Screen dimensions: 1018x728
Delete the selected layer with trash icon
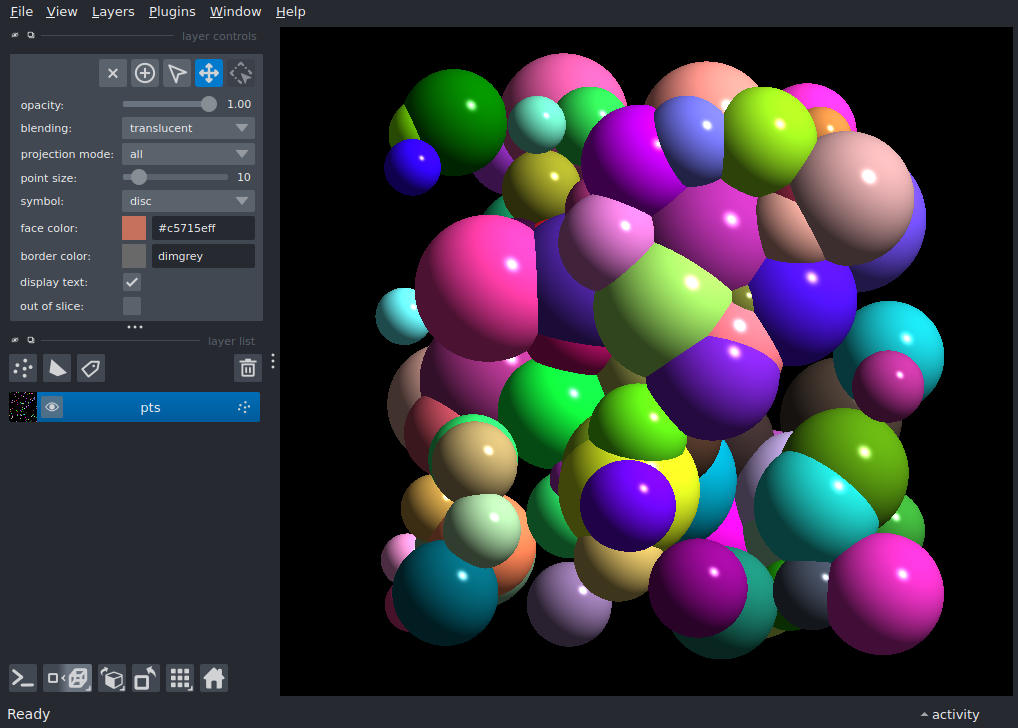248,368
